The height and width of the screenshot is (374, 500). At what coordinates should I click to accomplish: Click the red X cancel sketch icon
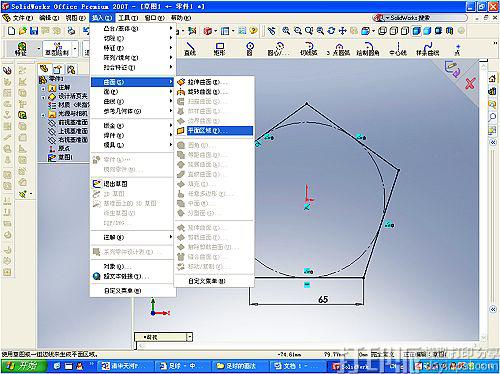(x=470, y=83)
